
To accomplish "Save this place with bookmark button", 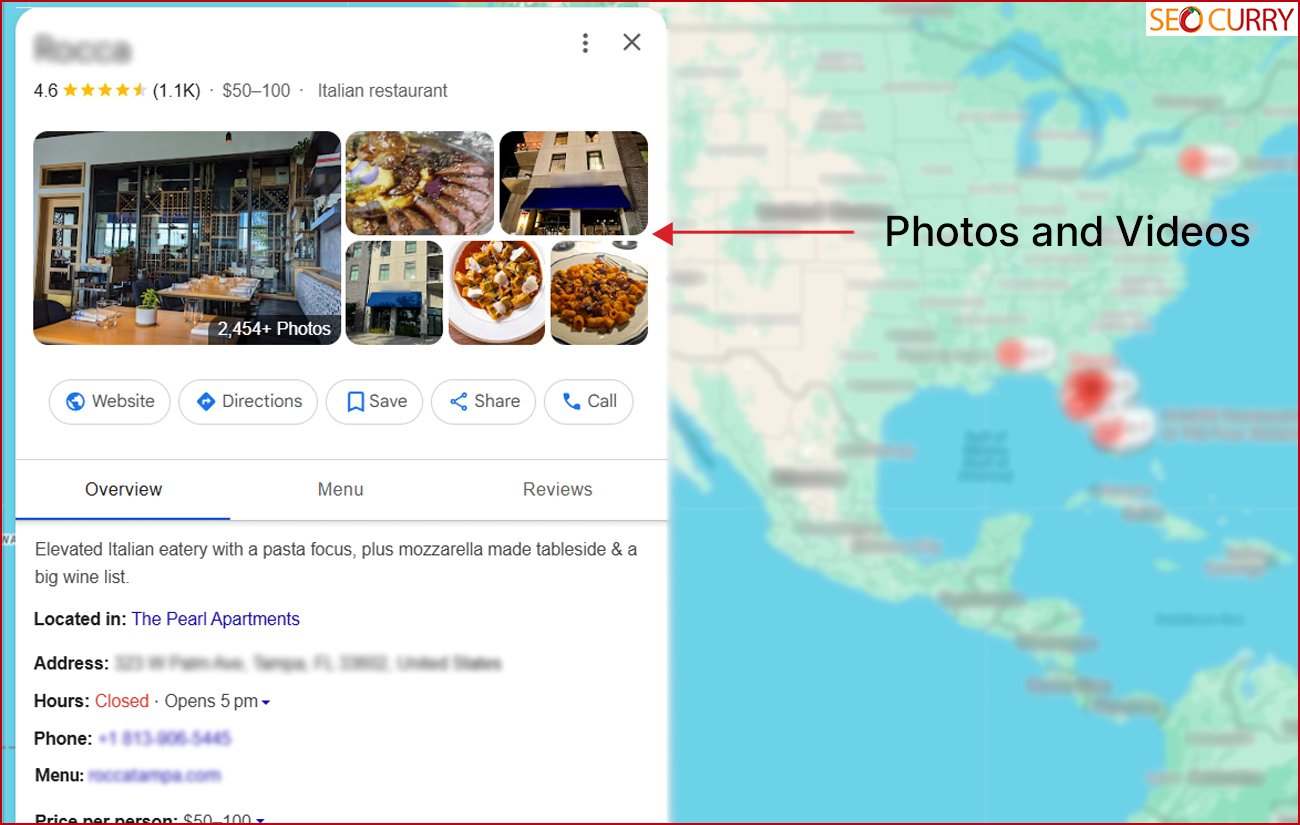I will point(375,401).
